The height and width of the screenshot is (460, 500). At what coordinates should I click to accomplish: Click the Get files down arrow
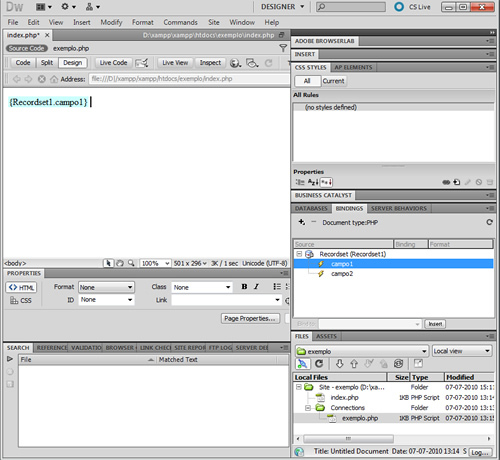coord(339,364)
